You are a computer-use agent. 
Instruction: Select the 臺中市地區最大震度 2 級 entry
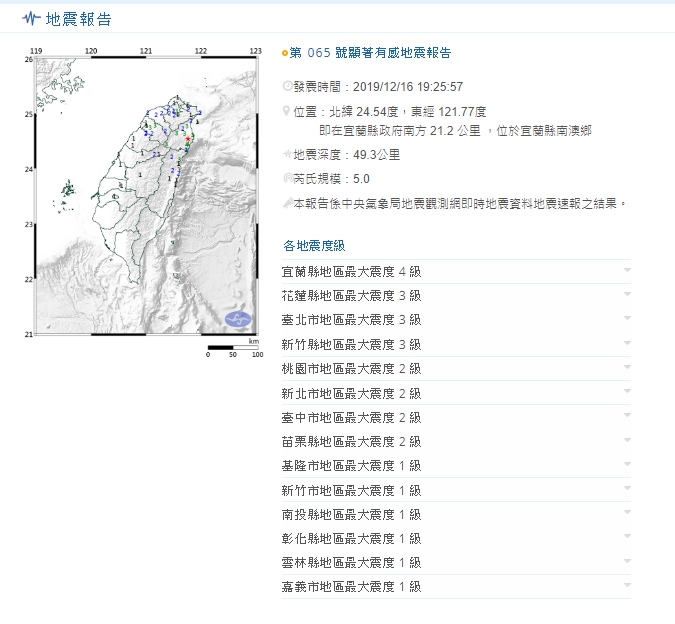click(352, 417)
